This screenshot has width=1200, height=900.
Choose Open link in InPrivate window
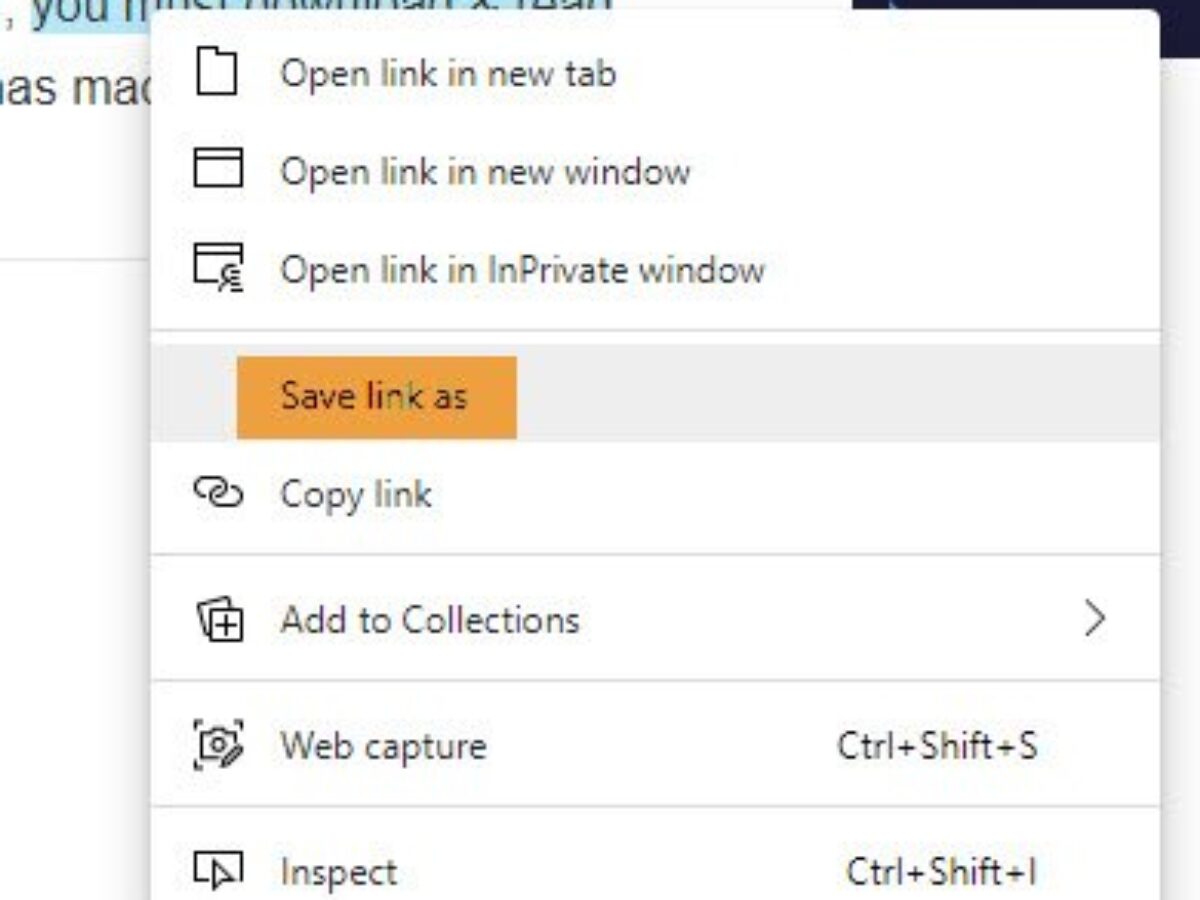coord(524,268)
